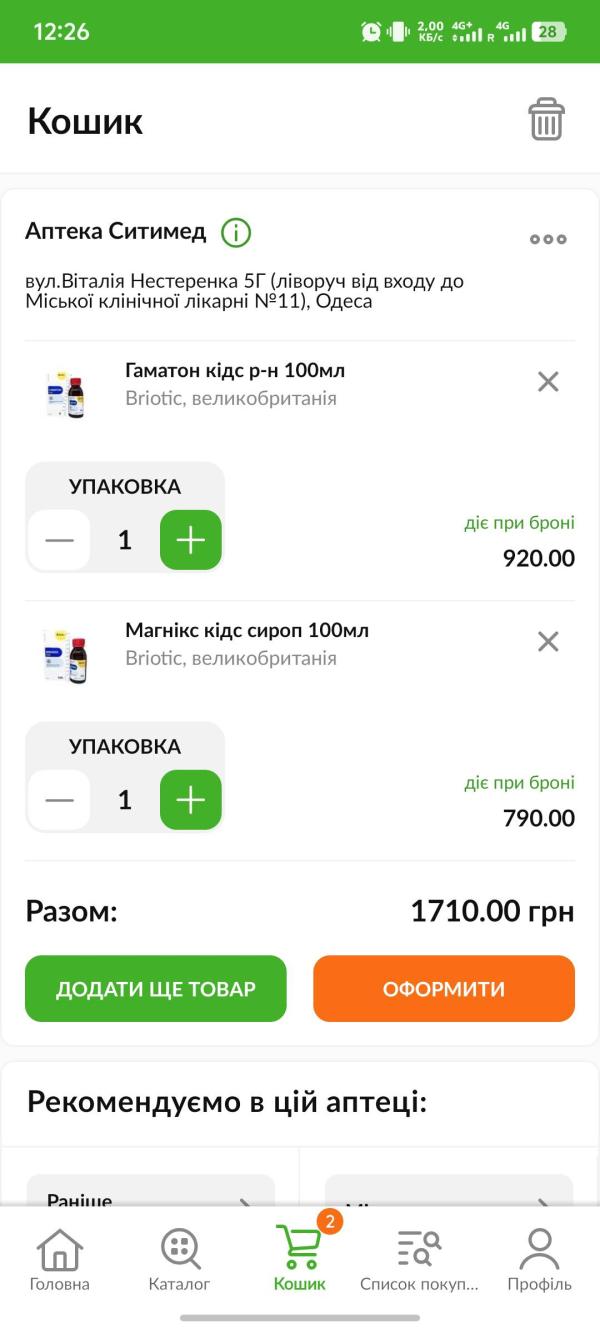Screen dimensions: 600x1332
Task: Tap the trash icon to empty cart
Action: [546, 120]
